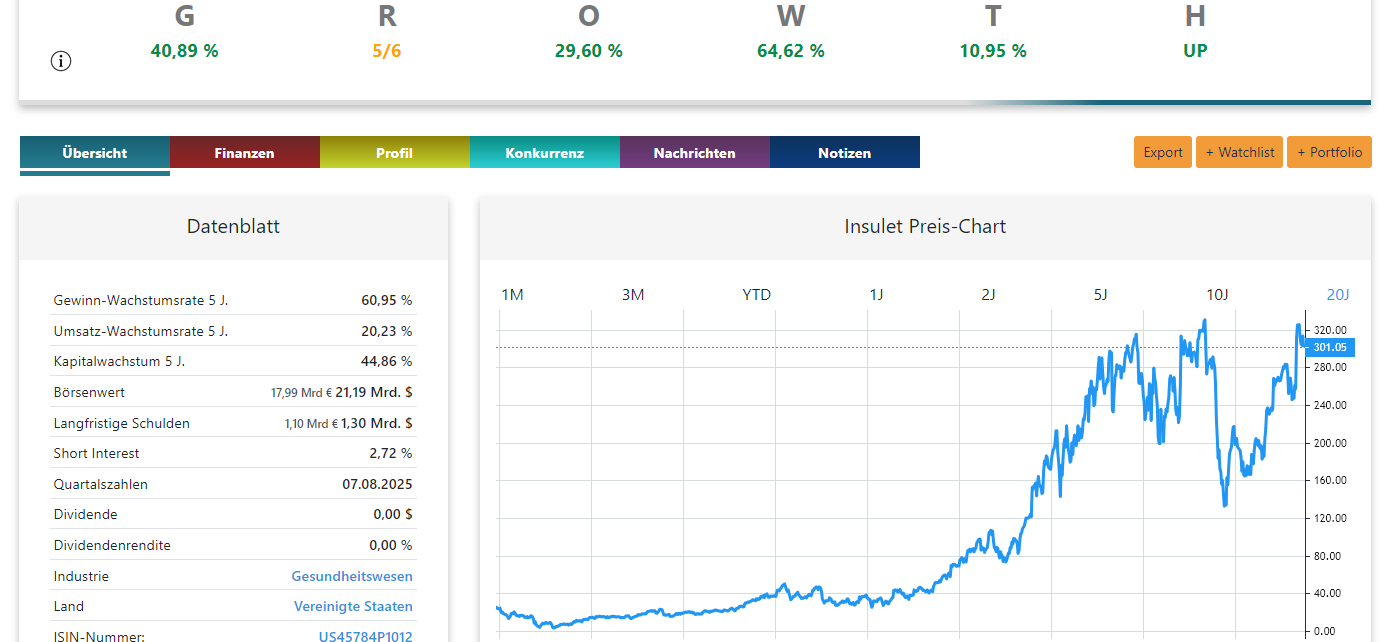
Task: Click the value 21,19 Mrd. $
Action: 374,392
